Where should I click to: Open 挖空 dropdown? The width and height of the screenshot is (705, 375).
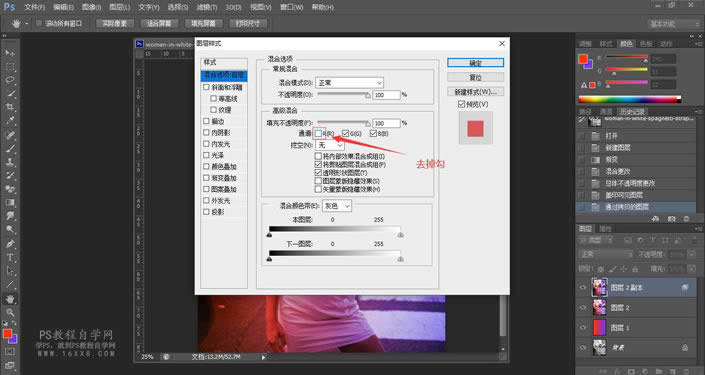coord(330,145)
